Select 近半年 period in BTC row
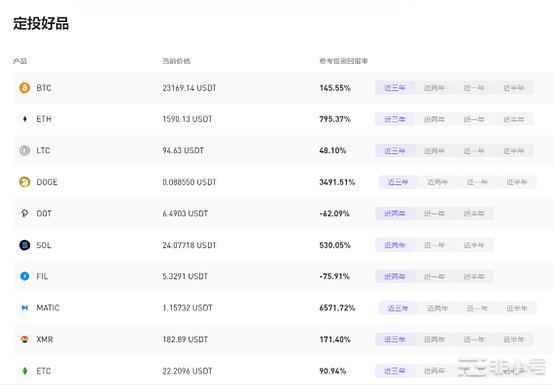Viewport: 554px width, 385px height. (x=514, y=88)
